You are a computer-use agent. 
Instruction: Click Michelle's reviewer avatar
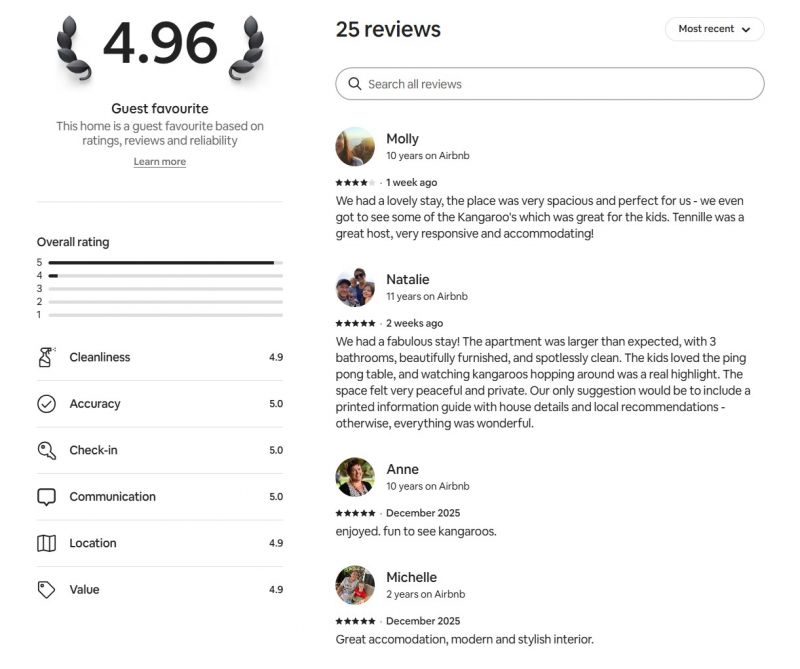coord(355,585)
